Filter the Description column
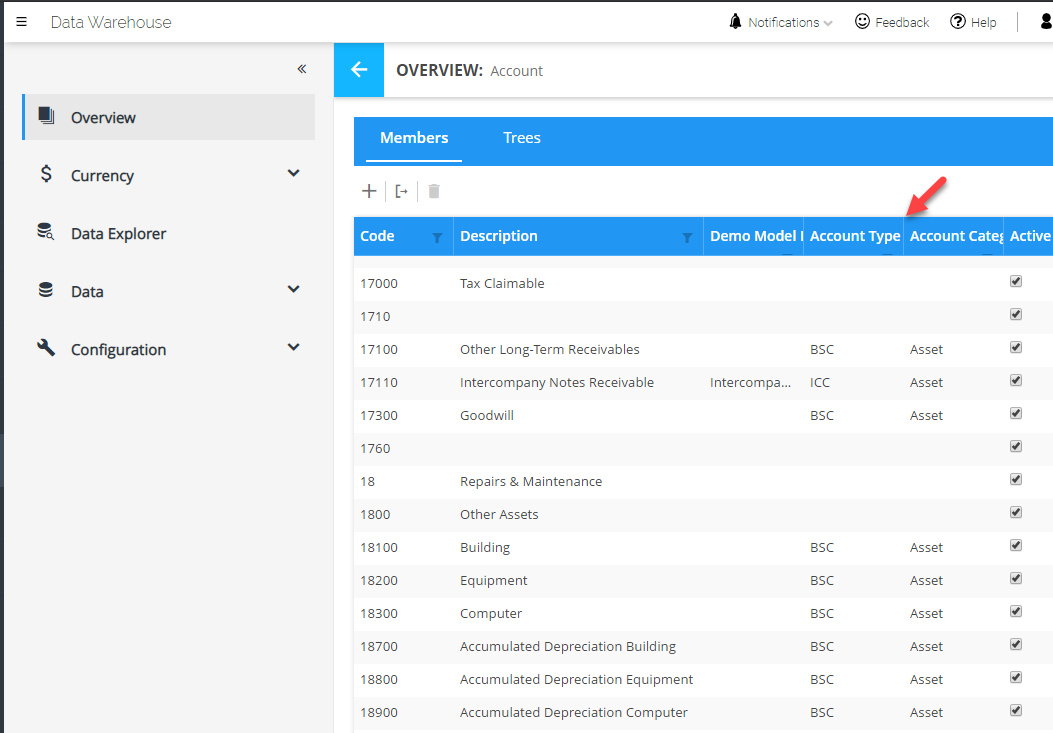Viewport: 1053px width, 733px height. 687,237
